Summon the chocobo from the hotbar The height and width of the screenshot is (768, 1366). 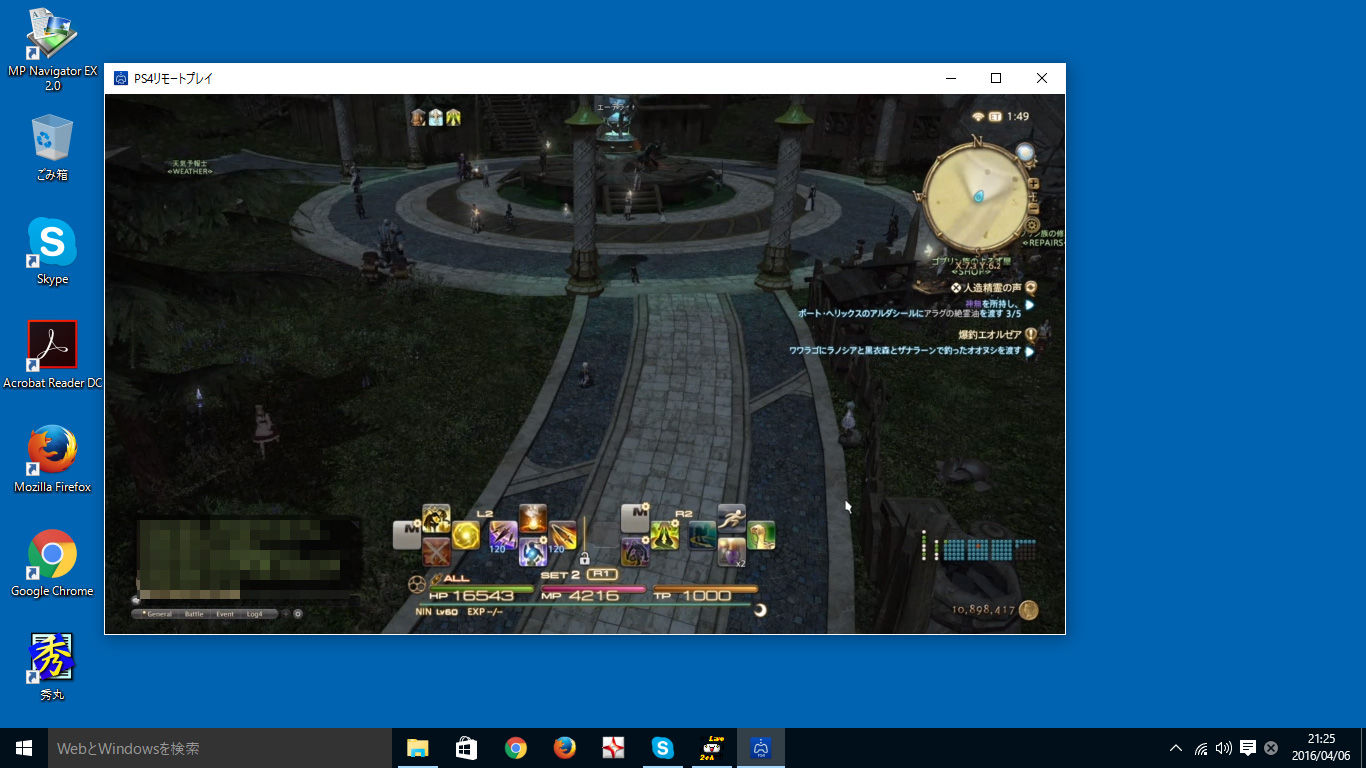pos(761,535)
